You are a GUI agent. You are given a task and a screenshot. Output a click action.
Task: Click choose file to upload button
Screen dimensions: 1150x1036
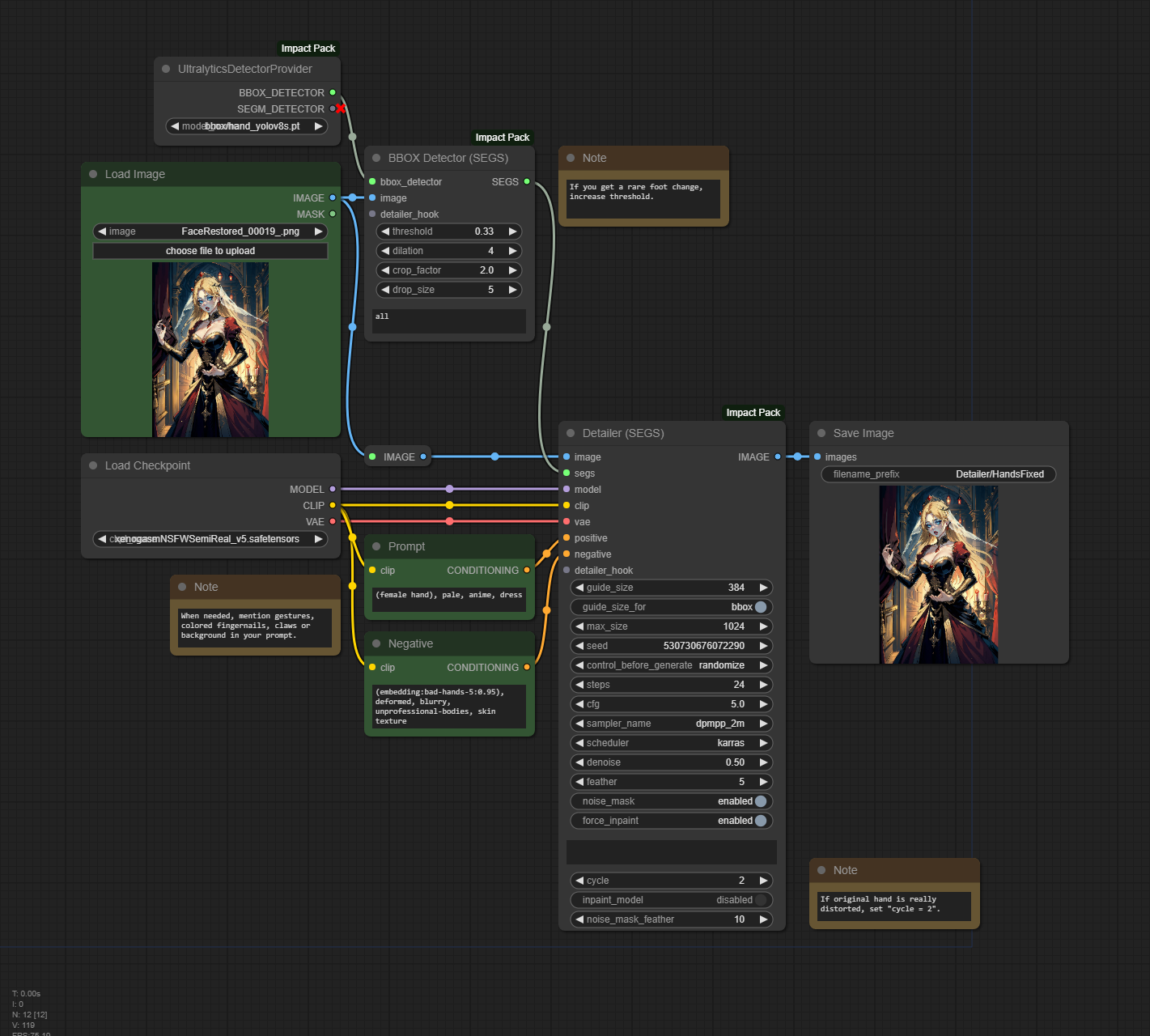pyautogui.click(x=210, y=251)
